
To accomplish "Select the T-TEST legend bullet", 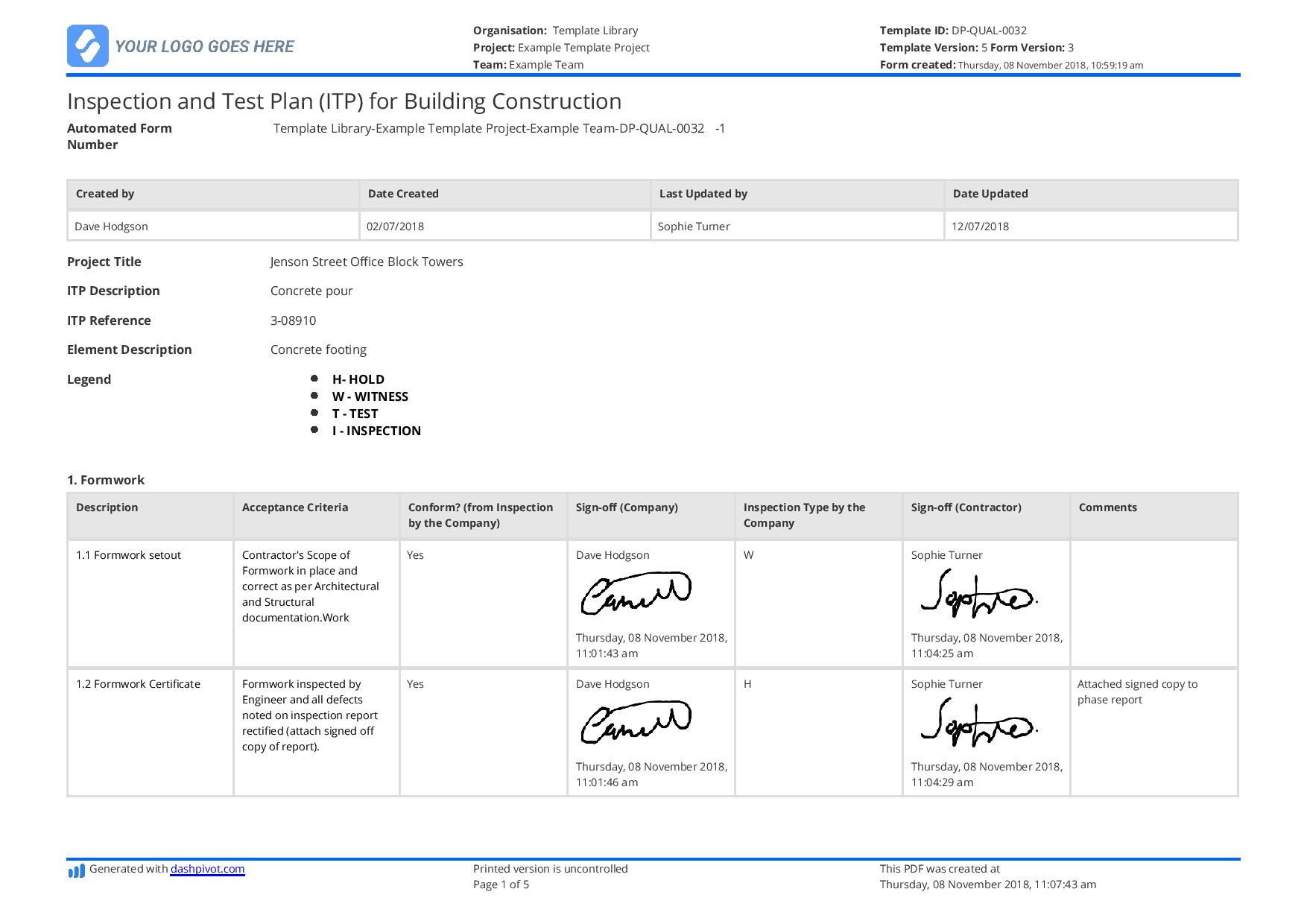I will click(x=316, y=413).
